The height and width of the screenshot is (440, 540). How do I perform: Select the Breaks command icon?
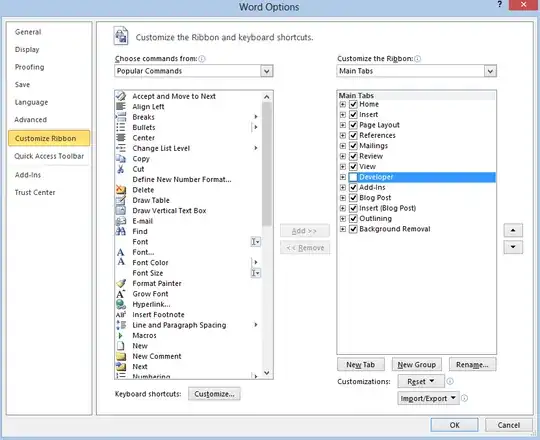point(121,117)
